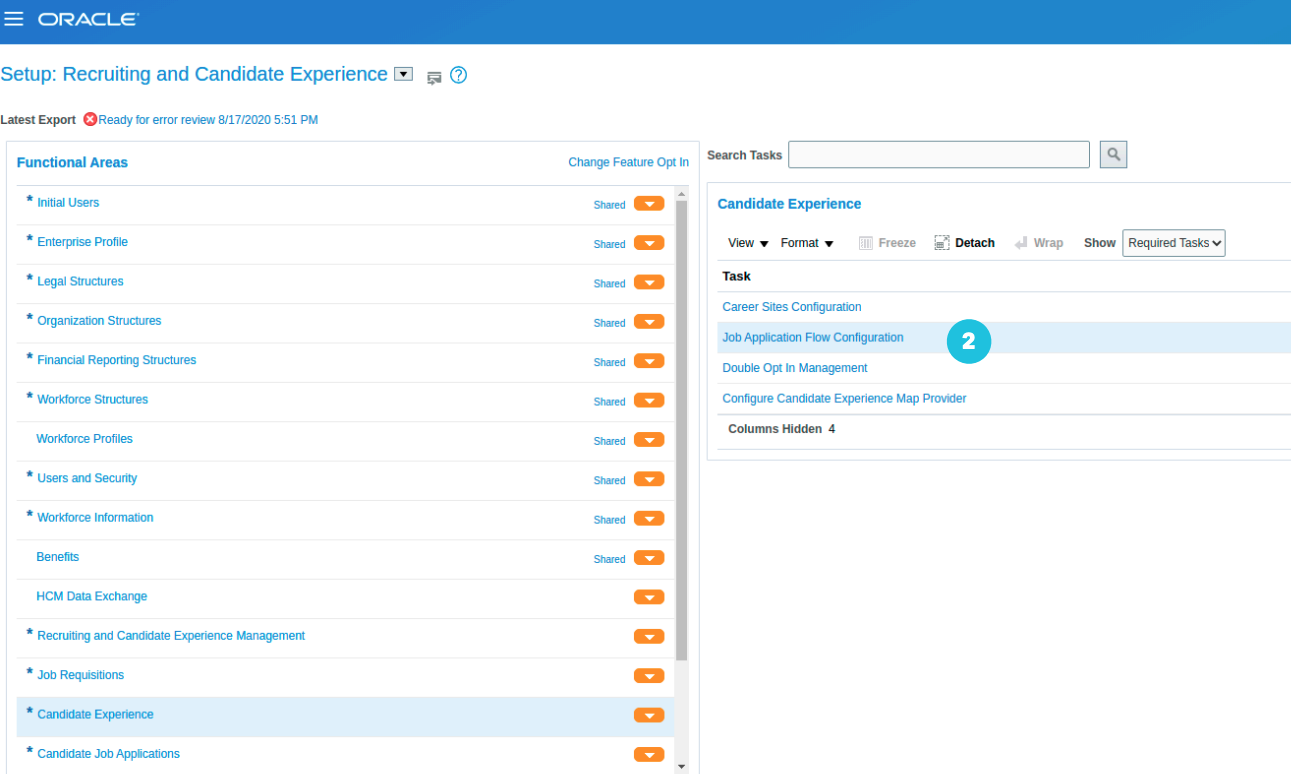Click the Task column header
Viewport: 1291px width, 774px height.
coord(736,276)
